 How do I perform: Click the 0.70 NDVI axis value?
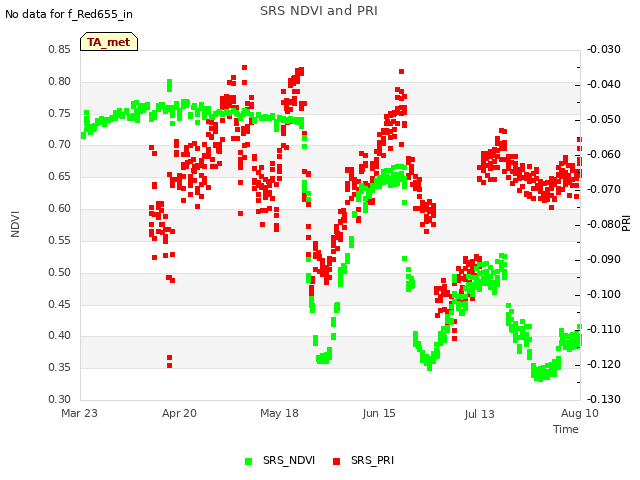pos(60,144)
